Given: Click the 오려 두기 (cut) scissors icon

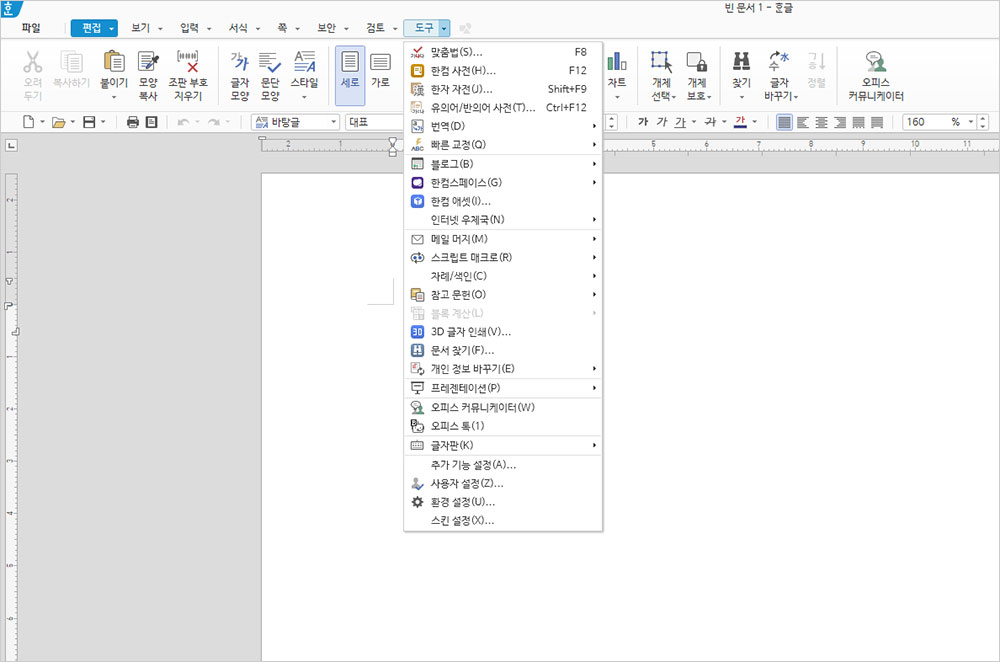Looking at the screenshot, I should (x=33, y=62).
